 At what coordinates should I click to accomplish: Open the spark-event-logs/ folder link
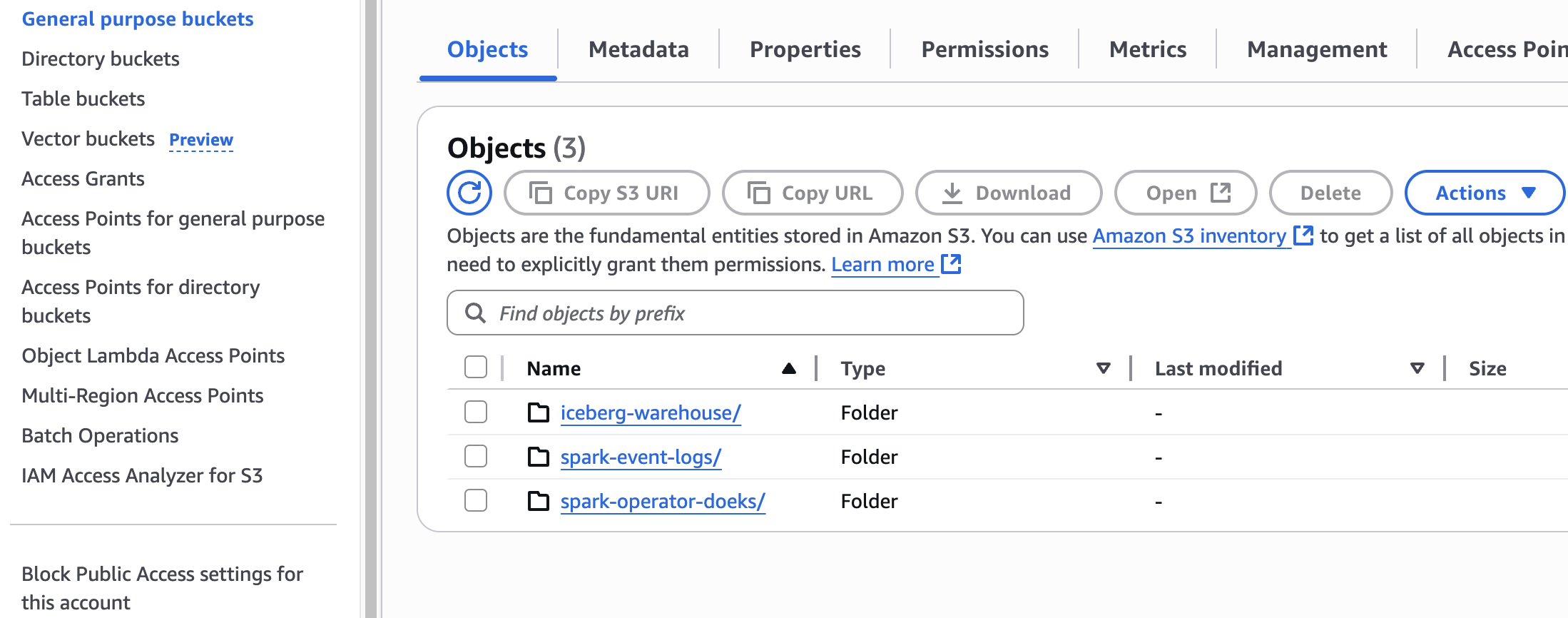pyautogui.click(x=641, y=457)
